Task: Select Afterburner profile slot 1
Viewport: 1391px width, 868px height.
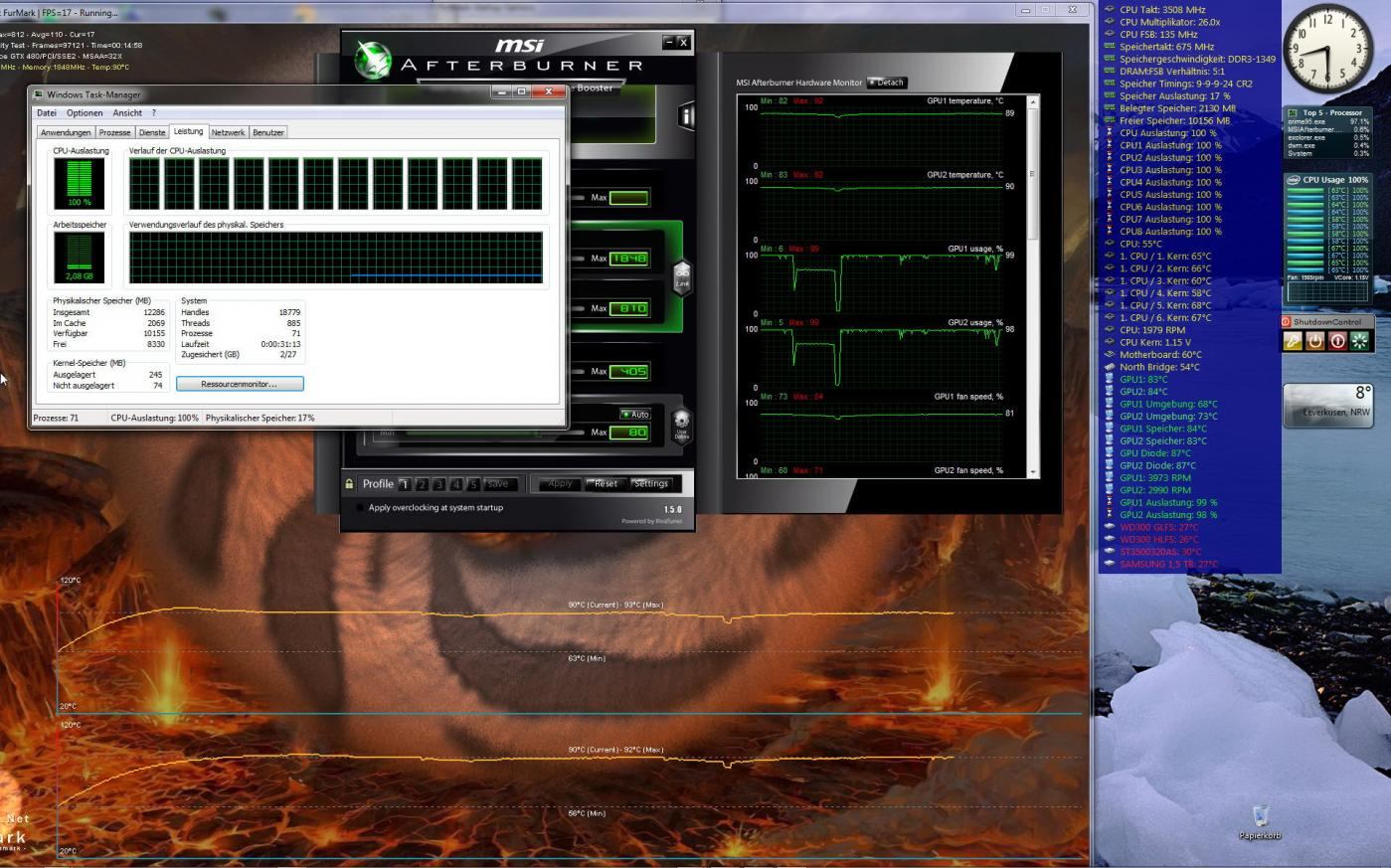Action: (x=404, y=484)
